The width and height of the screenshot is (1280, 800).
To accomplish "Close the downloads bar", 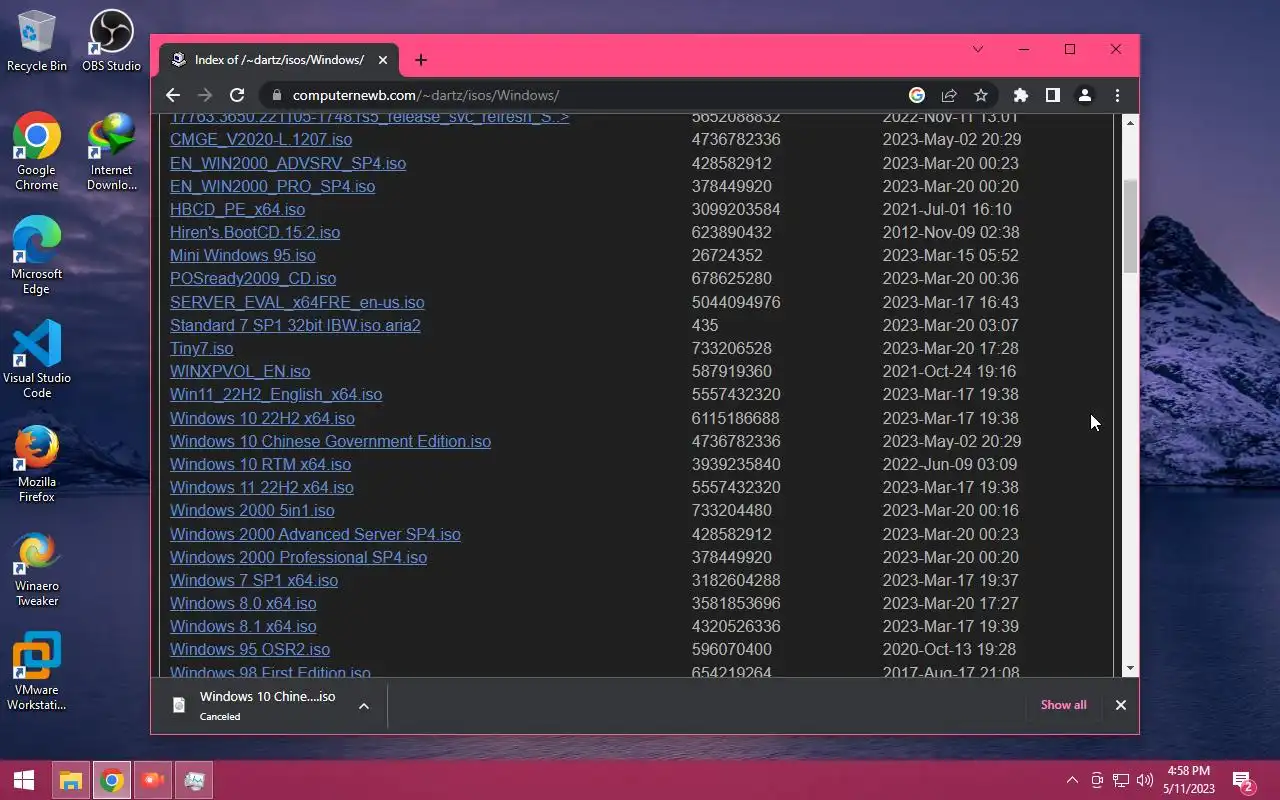I will pyautogui.click(x=1121, y=705).
